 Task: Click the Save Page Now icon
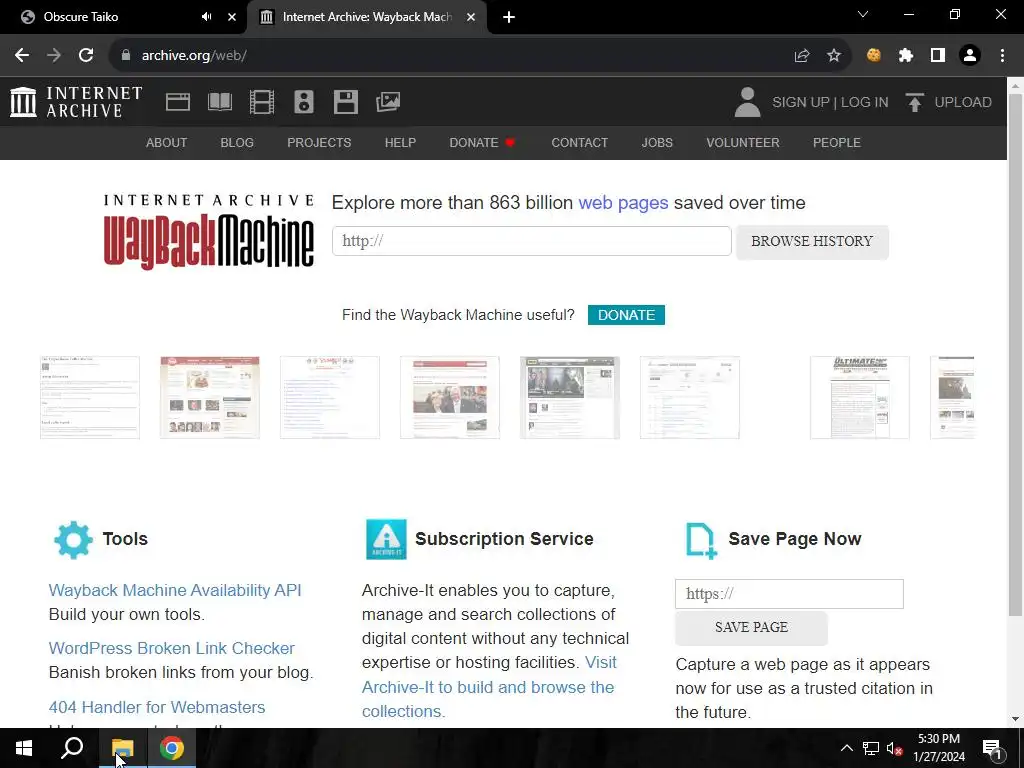701,541
